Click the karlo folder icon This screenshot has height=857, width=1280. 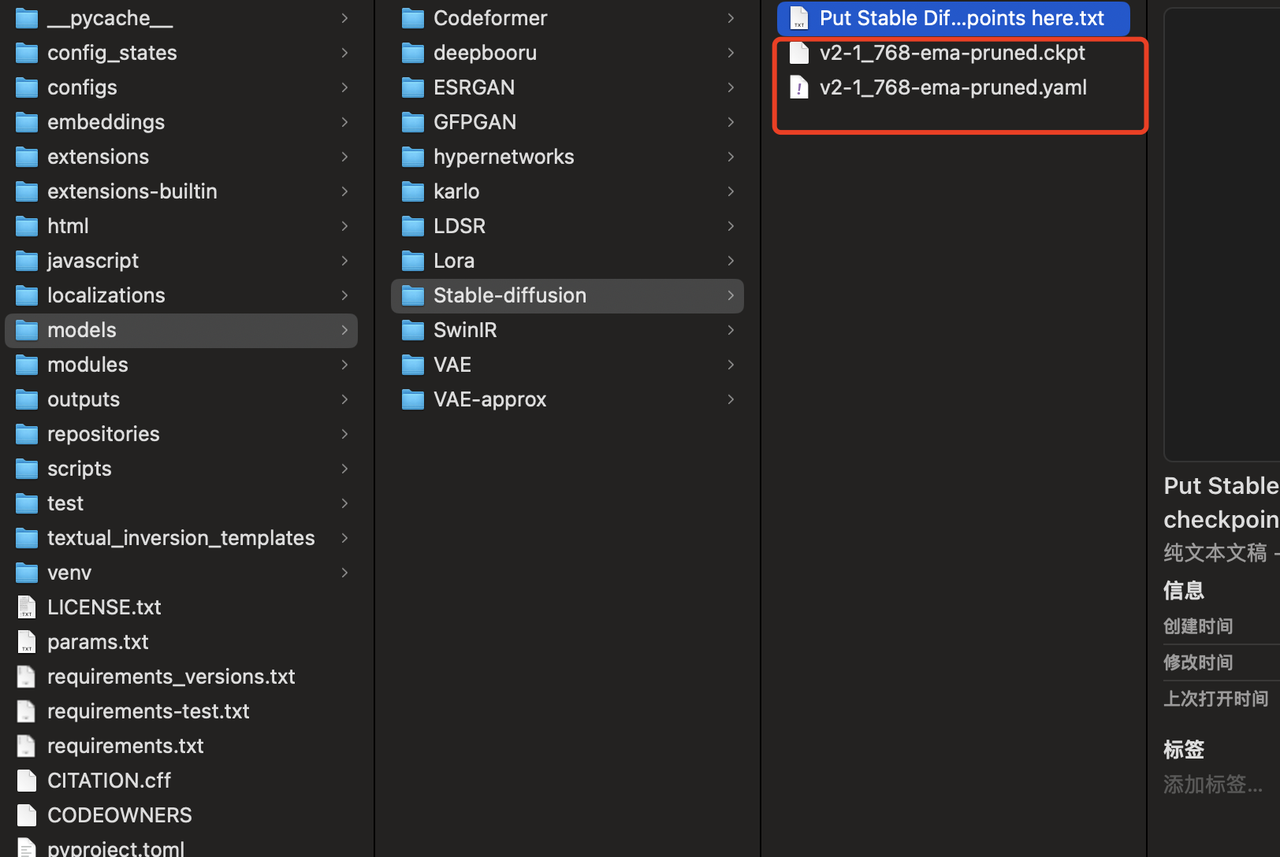coord(413,191)
